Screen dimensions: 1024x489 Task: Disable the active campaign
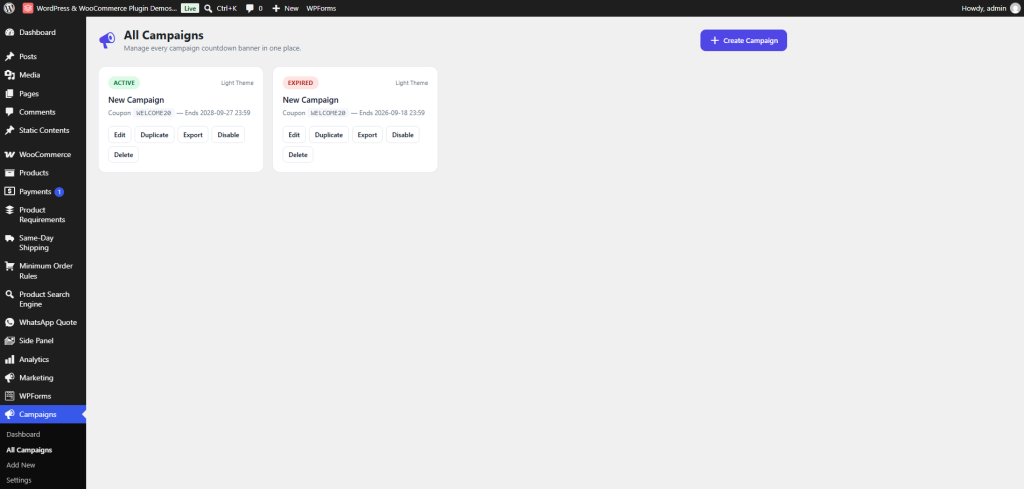point(228,135)
